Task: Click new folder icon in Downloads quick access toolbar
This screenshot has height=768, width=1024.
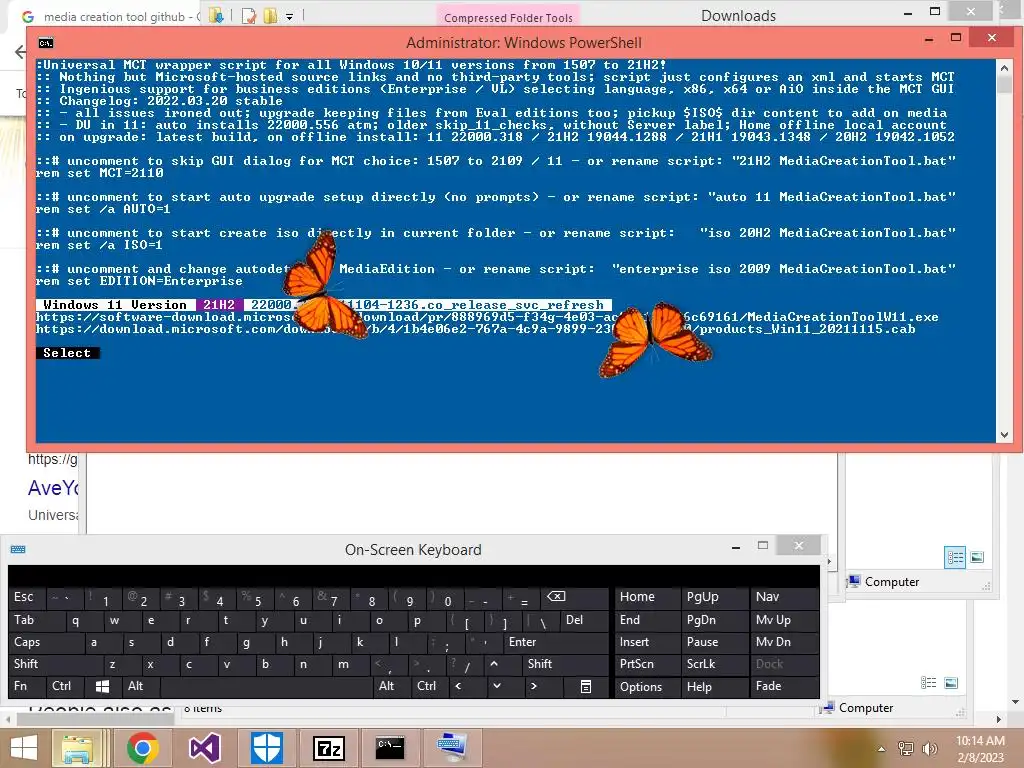Action: click(x=270, y=16)
